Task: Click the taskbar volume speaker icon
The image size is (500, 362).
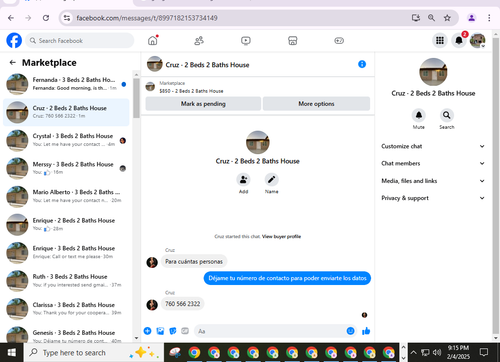Action: click(x=437, y=352)
